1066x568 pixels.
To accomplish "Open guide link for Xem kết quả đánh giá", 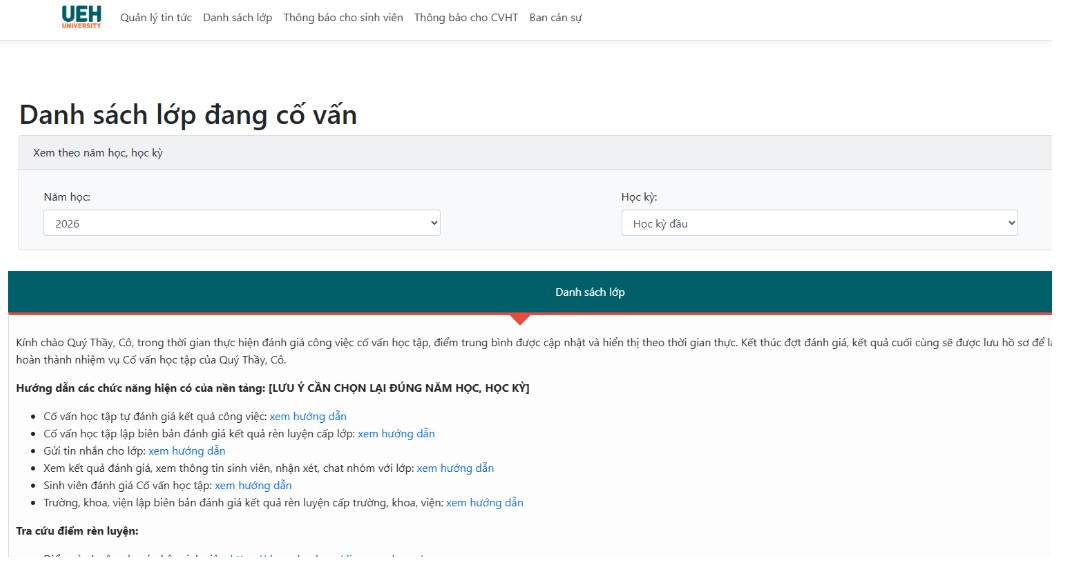I will pyautogui.click(x=455, y=469).
